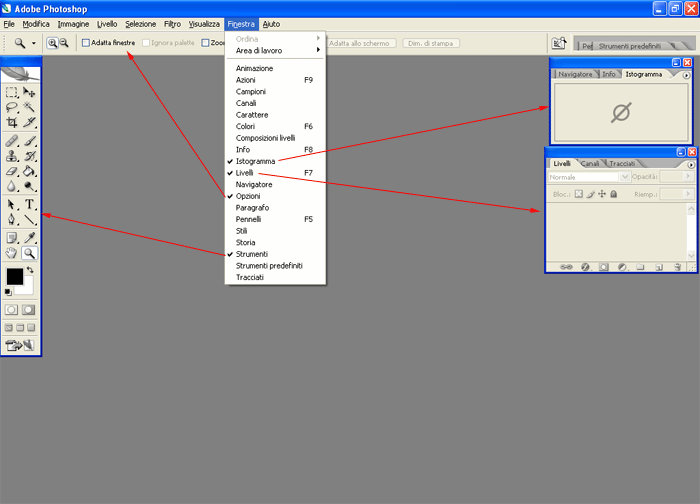The width and height of the screenshot is (700, 504).
Task: Select the Slice tool
Action: tap(29, 122)
